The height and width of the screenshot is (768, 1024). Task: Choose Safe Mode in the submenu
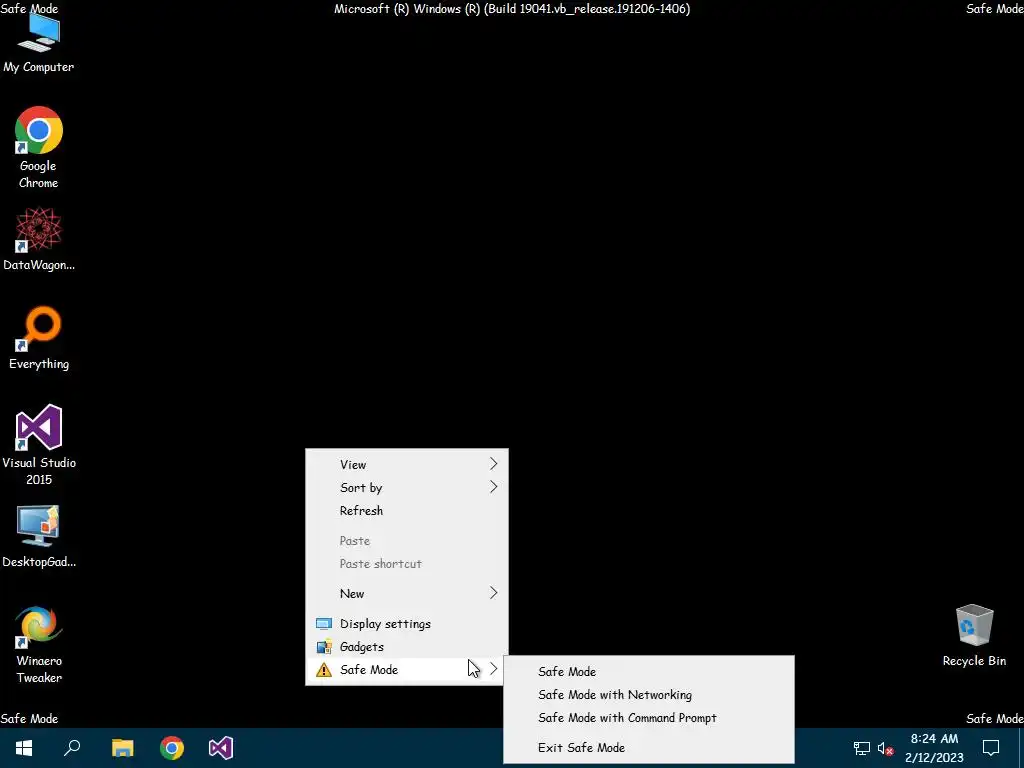pos(649,671)
